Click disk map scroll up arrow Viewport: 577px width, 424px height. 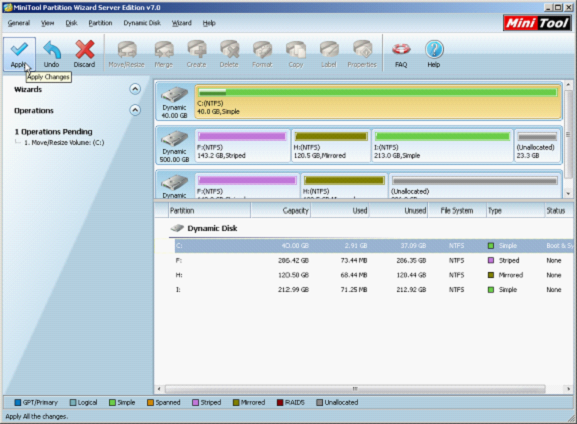coord(569,85)
